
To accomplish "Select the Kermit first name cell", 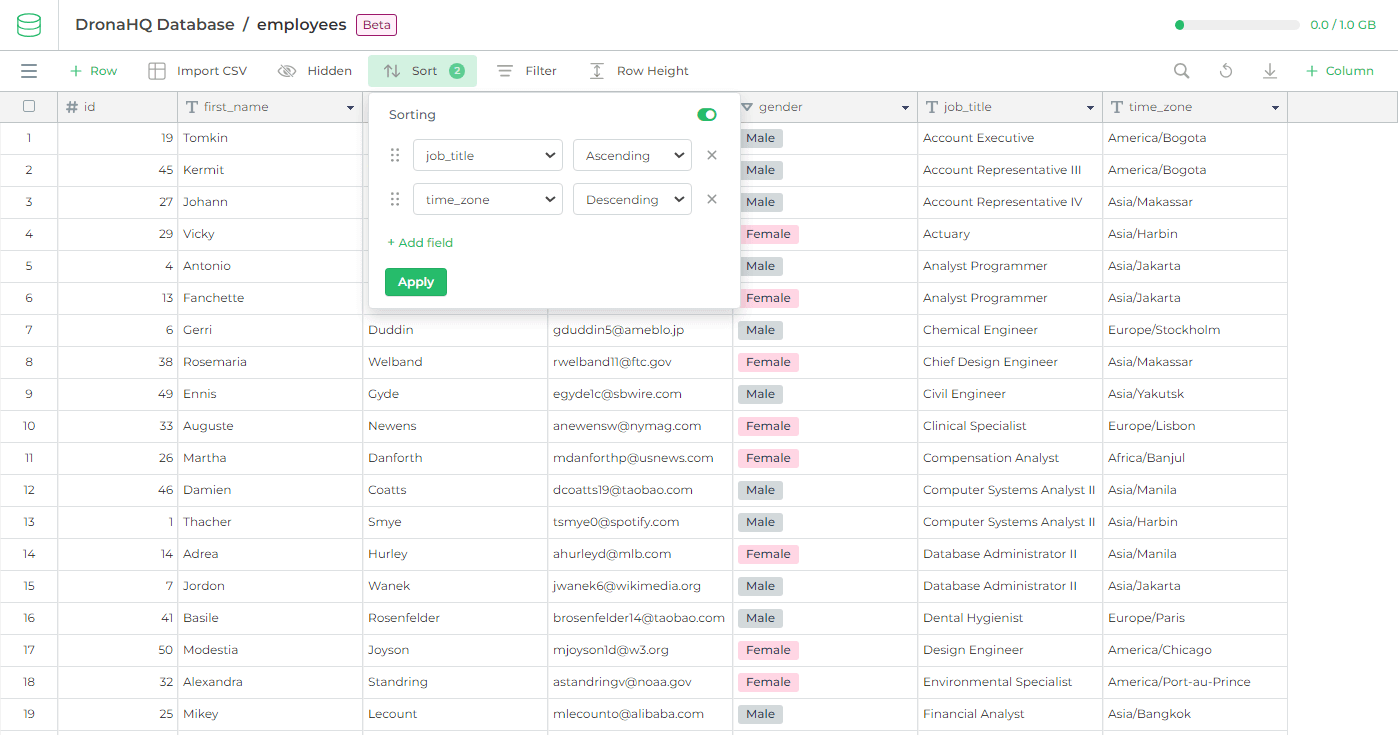I will (270, 170).
